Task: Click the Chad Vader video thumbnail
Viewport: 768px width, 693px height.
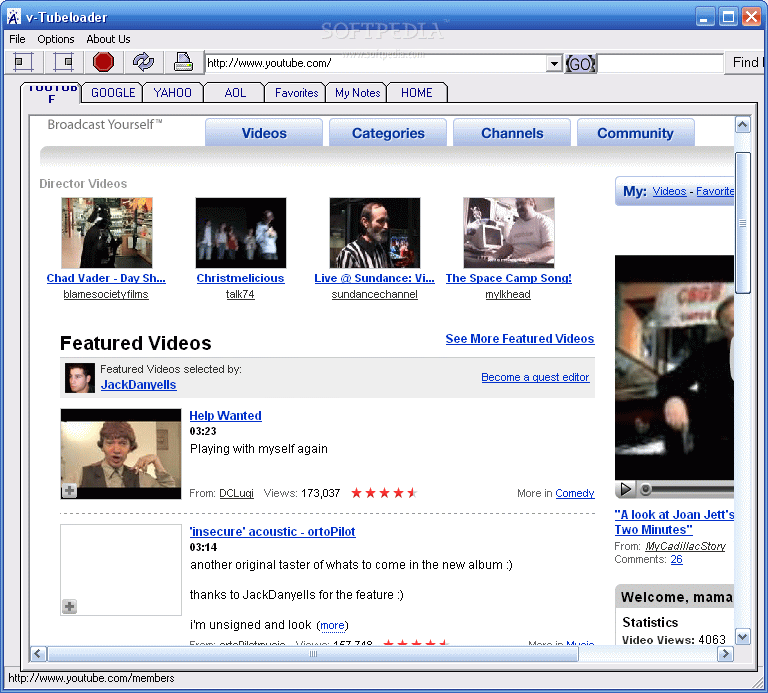Action: 107,233
